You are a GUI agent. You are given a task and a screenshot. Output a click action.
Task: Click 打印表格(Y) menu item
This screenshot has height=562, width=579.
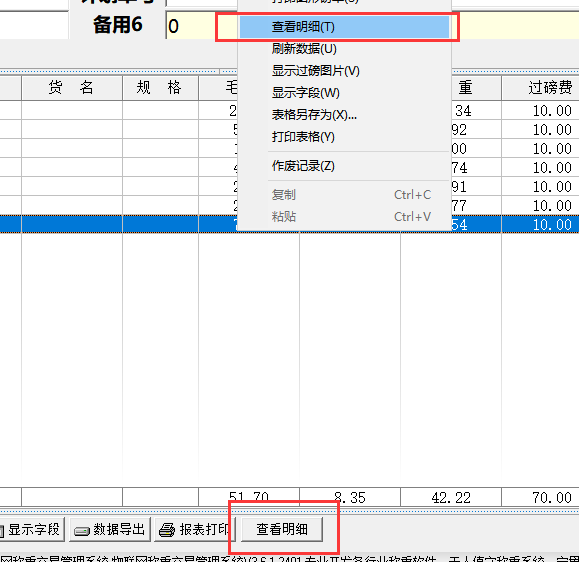344,137
